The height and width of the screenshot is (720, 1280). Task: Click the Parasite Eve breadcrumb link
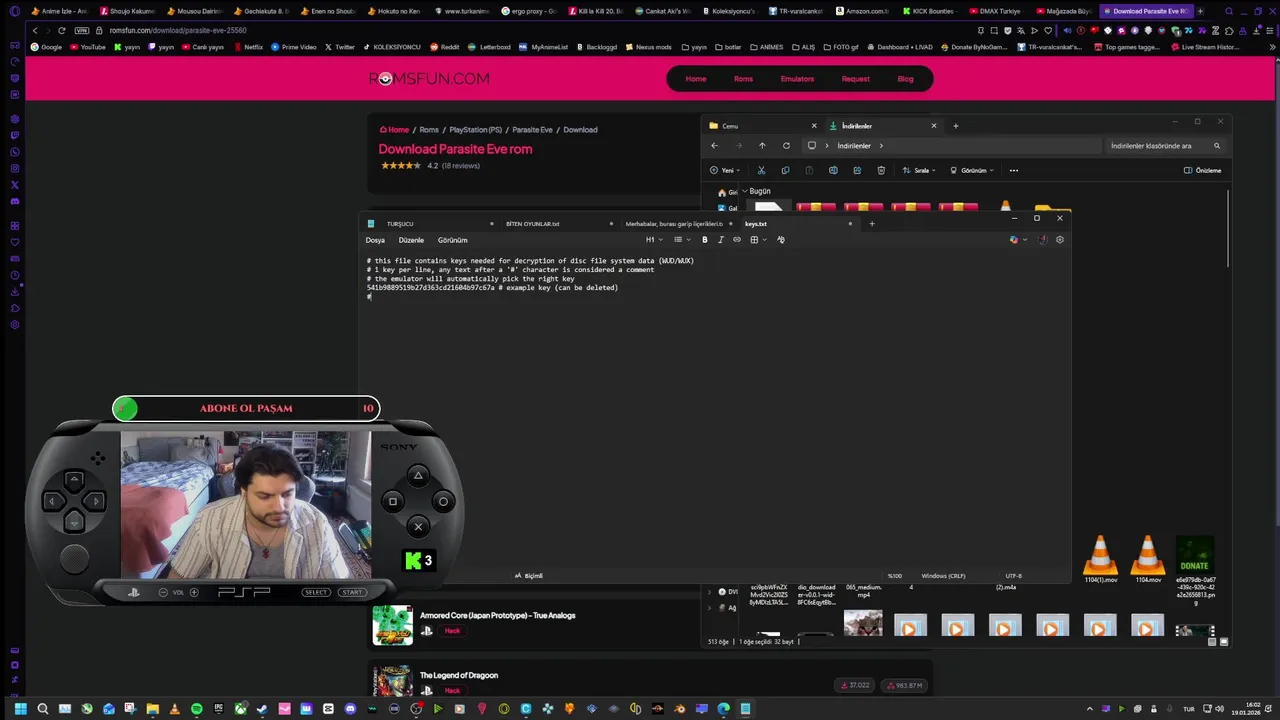point(532,130)
